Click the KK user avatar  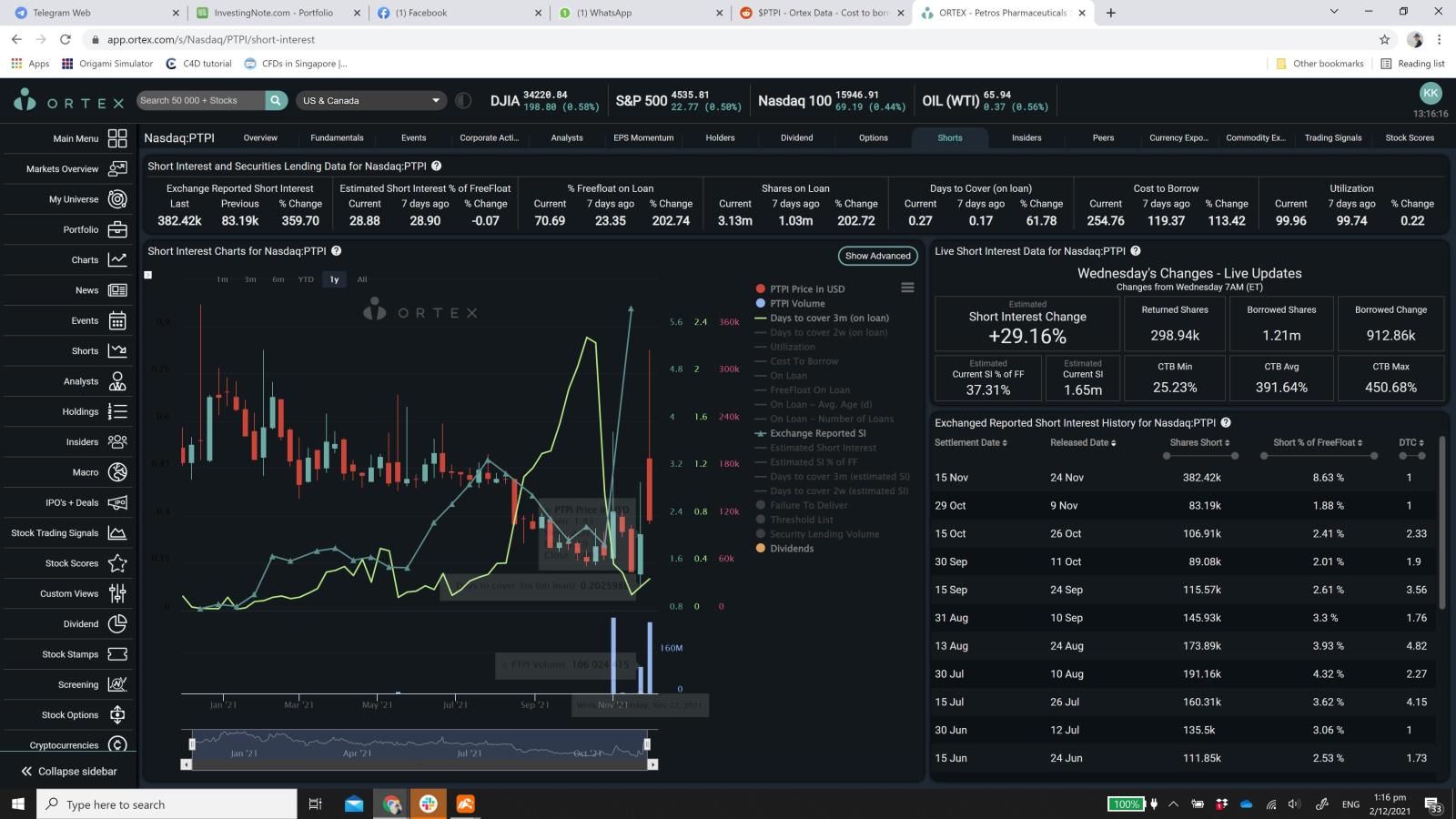(1431, 93)
